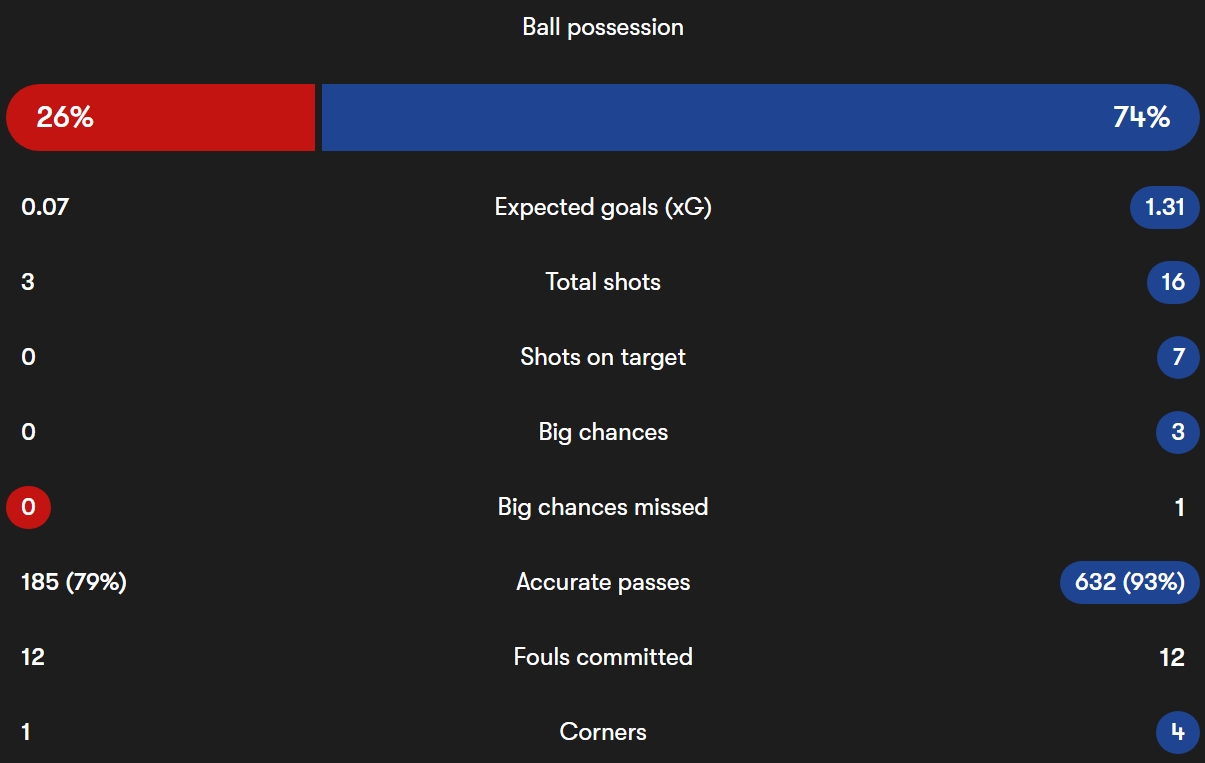This screenshot has width=1205, height=763.
Task: Select the 1.31 xG blue badge
Action: tap(1164, 207)
